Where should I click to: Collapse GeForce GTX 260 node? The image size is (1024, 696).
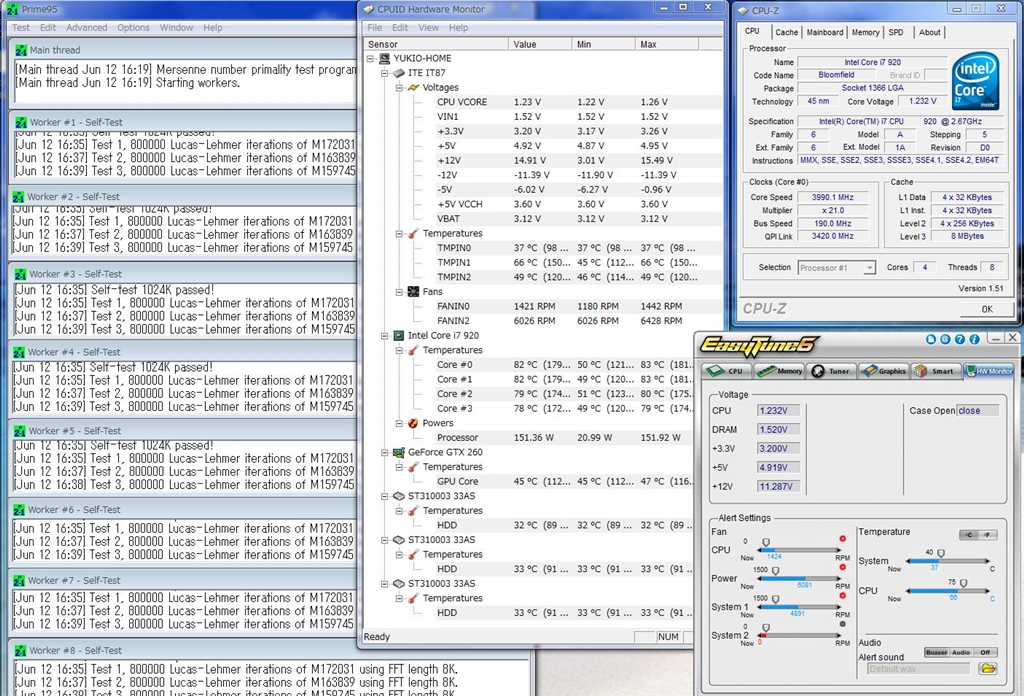[x=385, y=452]
